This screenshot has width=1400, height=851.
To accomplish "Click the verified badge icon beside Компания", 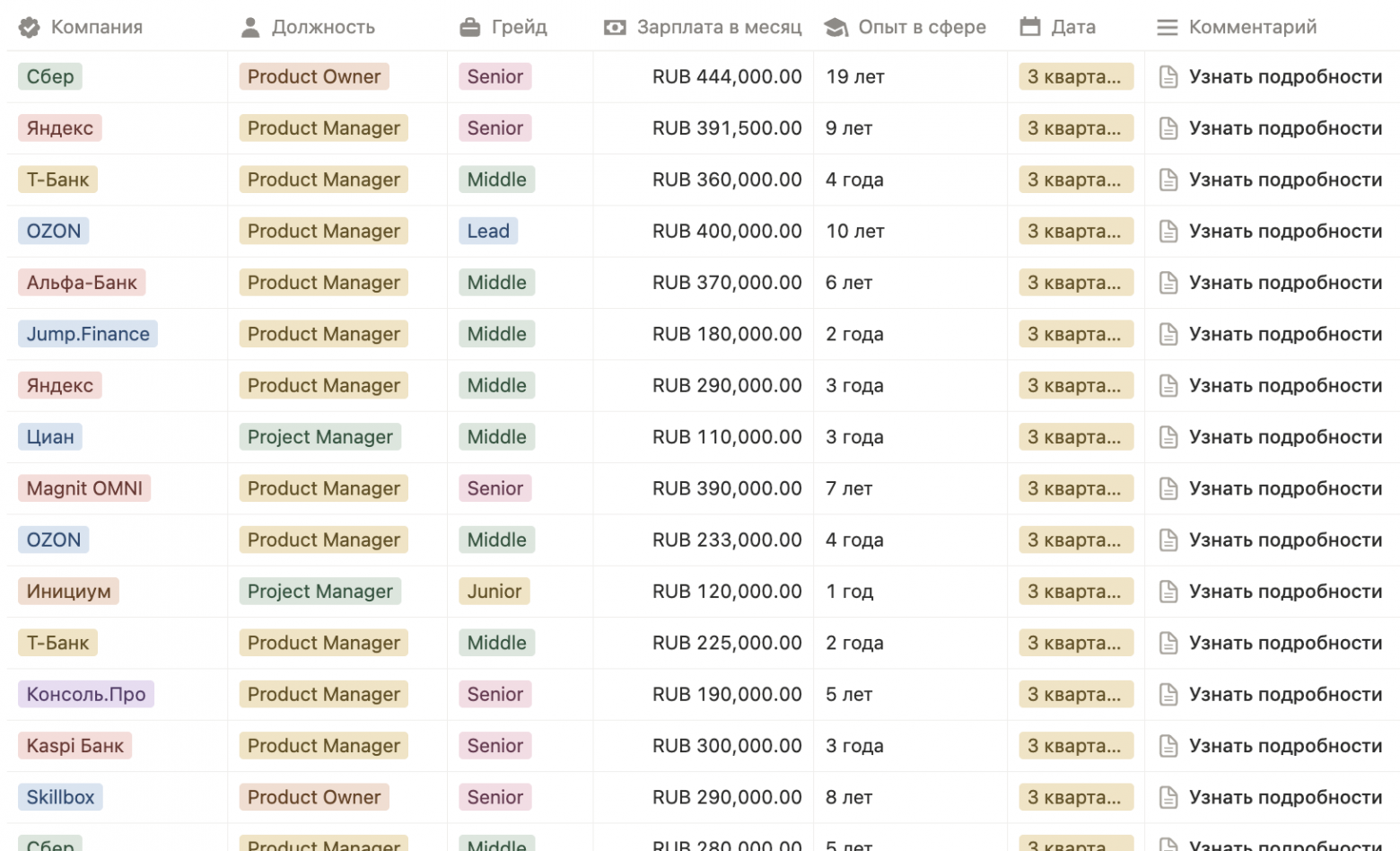I will (x=30, y=28).
